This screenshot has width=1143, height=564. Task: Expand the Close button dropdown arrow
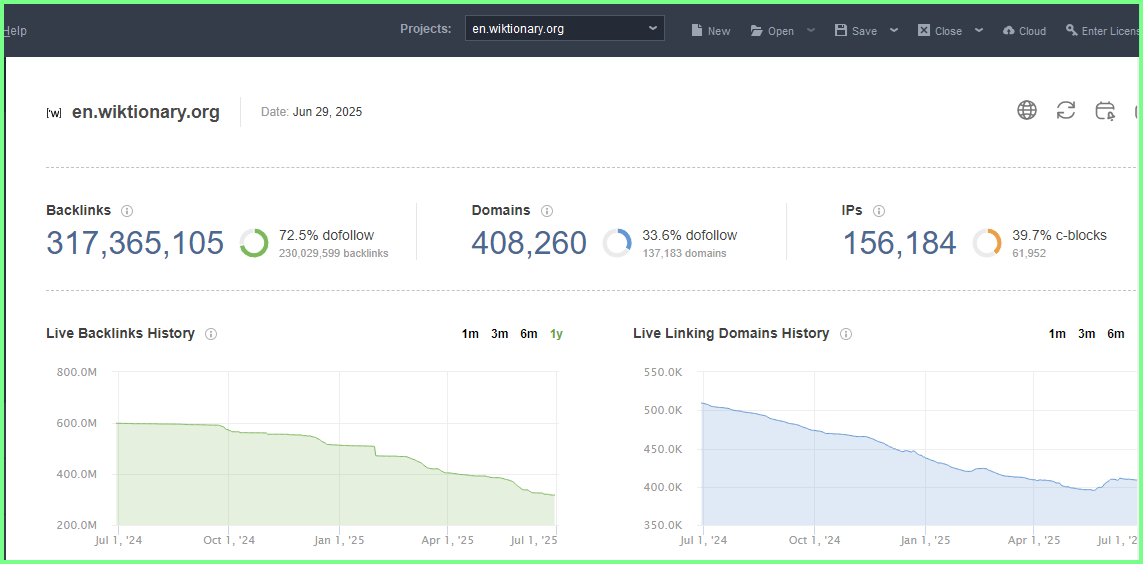979,30
